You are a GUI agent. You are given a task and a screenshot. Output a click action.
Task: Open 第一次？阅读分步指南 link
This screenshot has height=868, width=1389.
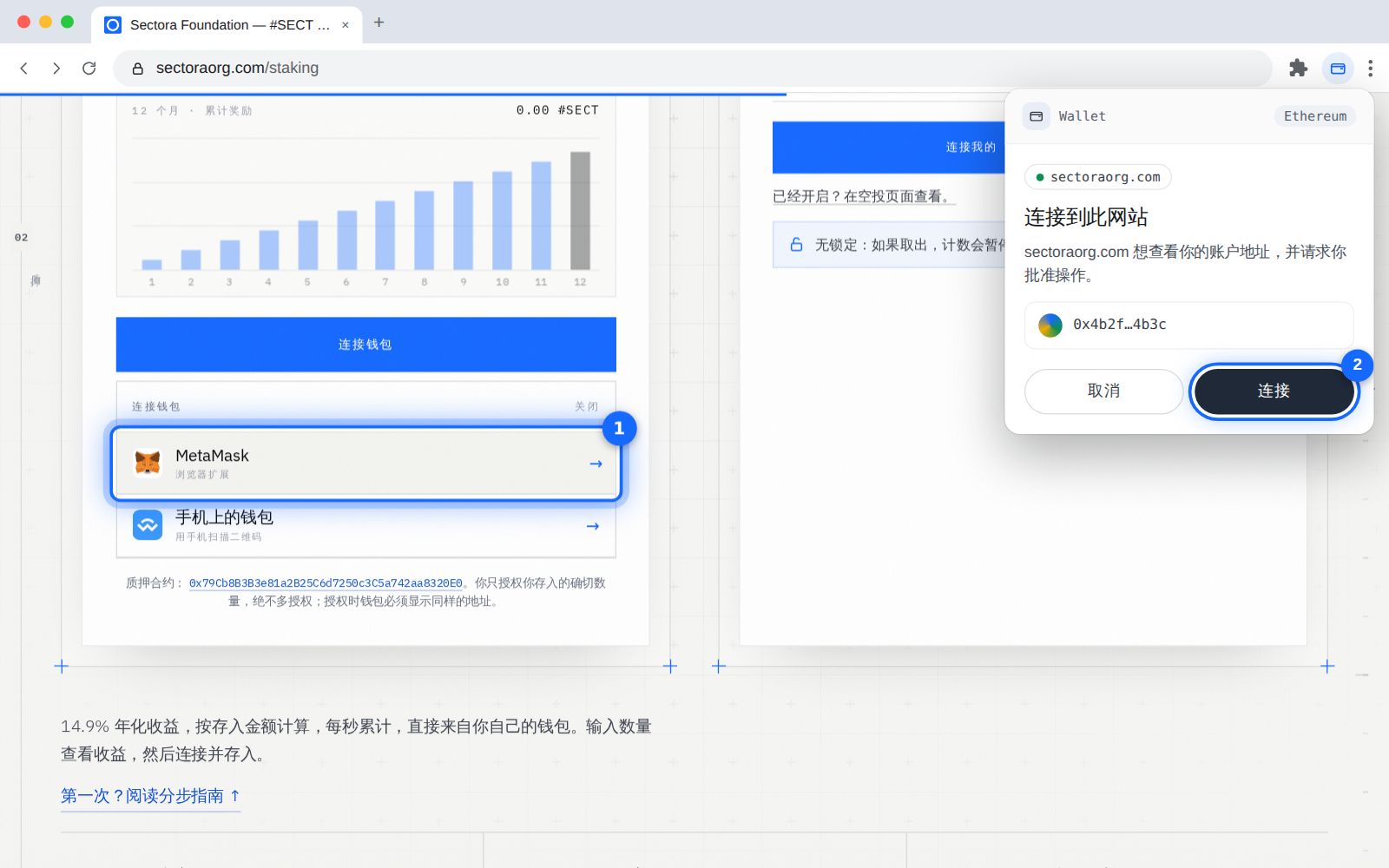pos(150,796)
